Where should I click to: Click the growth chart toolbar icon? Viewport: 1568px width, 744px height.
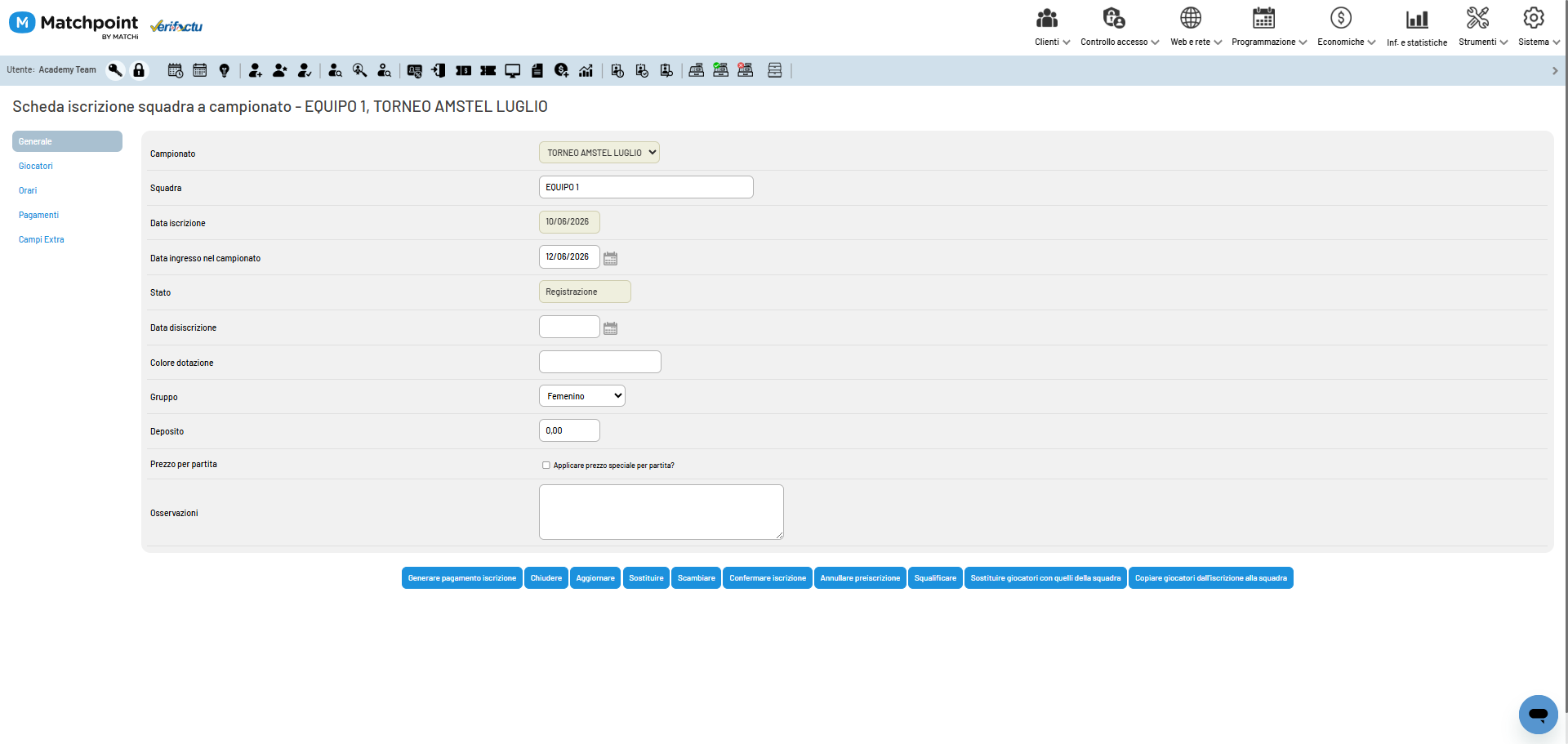pos(586,70)
